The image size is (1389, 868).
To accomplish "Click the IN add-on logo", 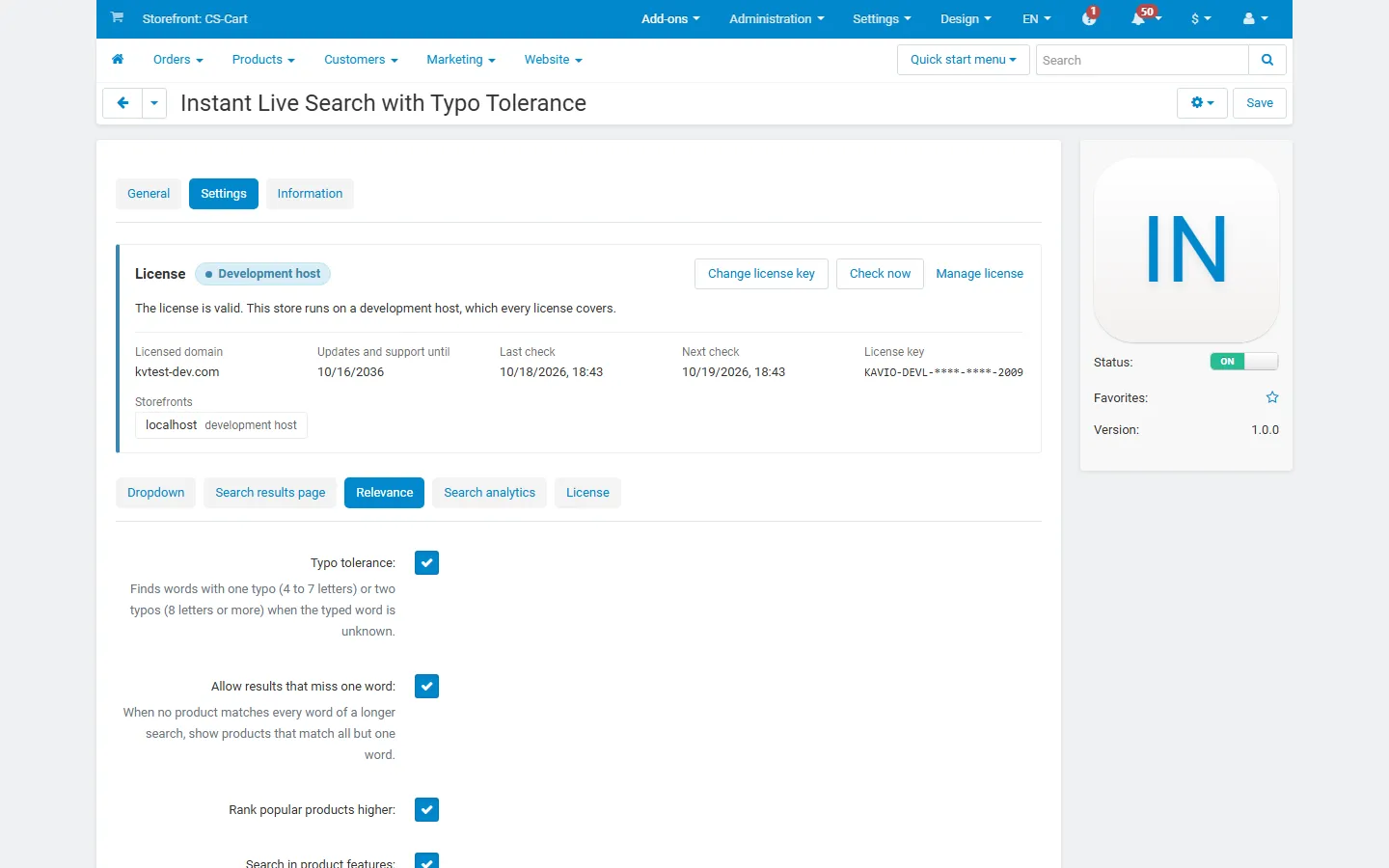I will click(1186, 251).
